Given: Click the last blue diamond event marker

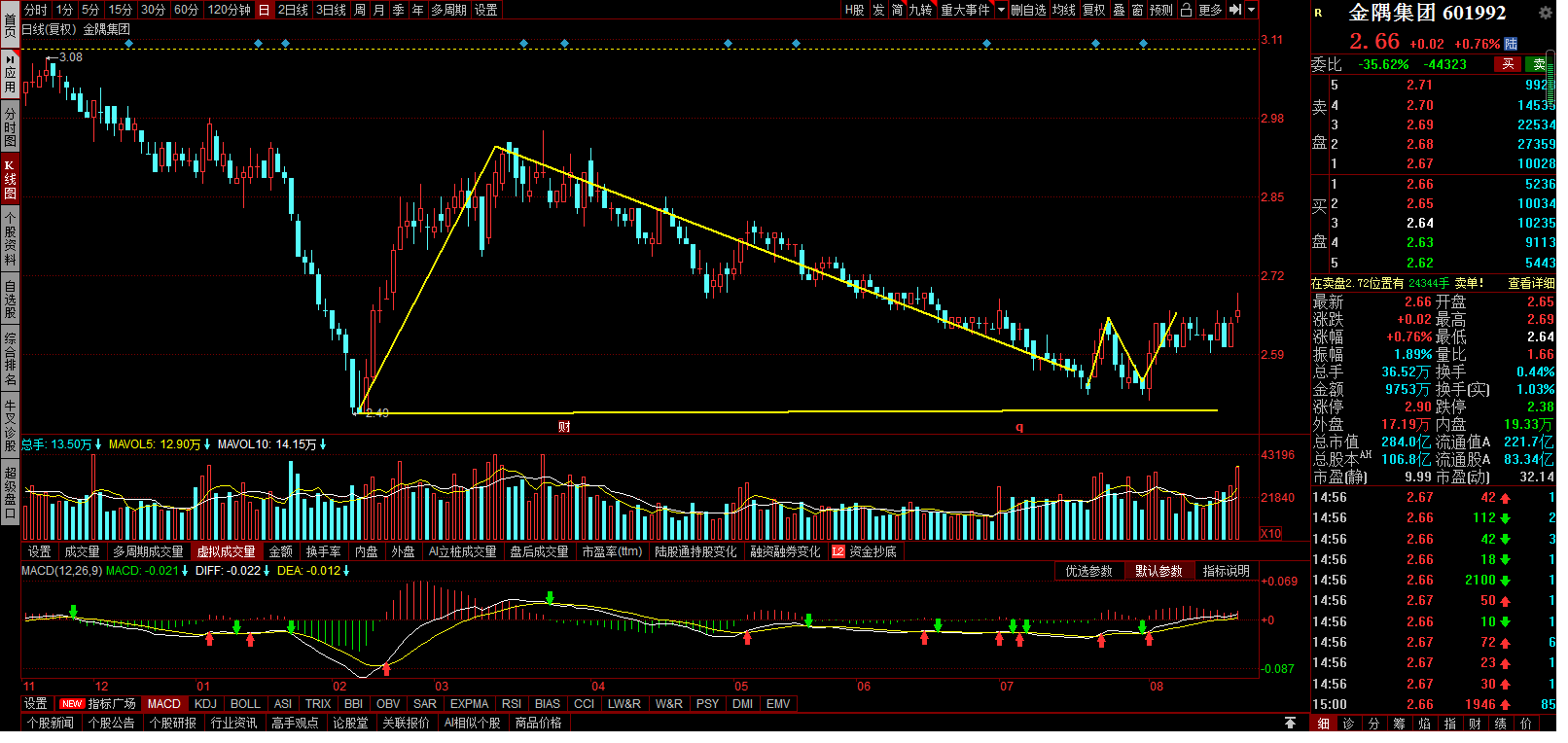Looking at the screenshot, I should click(x=1143, y=44).
